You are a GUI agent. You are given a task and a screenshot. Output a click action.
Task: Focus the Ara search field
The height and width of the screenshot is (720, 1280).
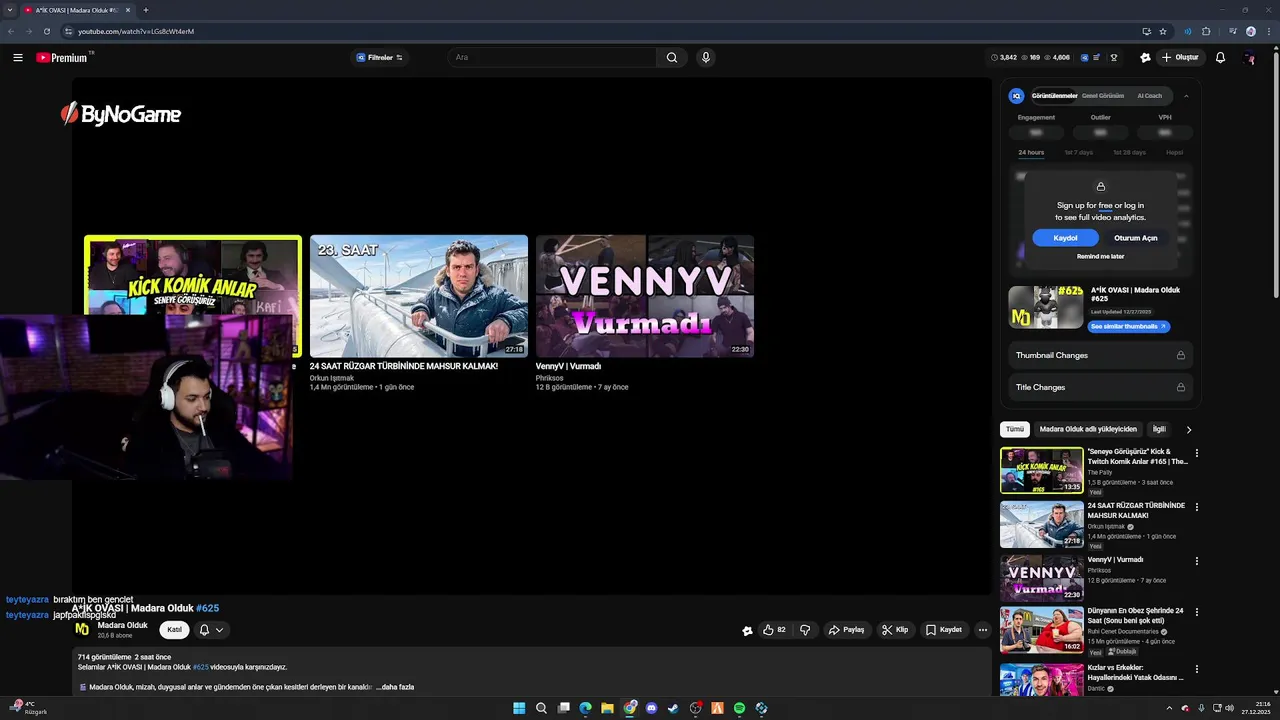click(553, 58)
